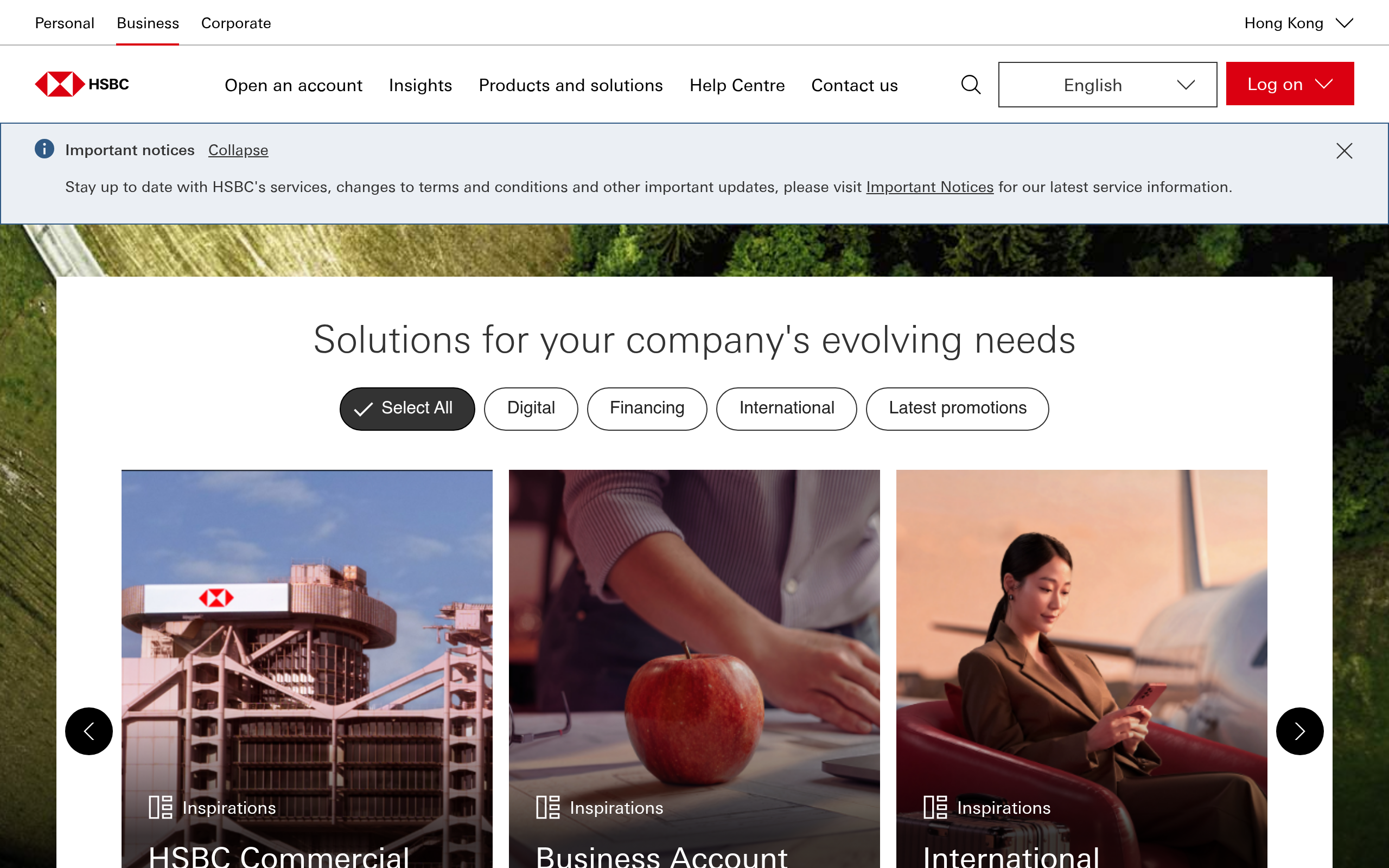Go to the previous carousel slide
The height and width of the screenshot is (868, 1389).
click(89, 731)
